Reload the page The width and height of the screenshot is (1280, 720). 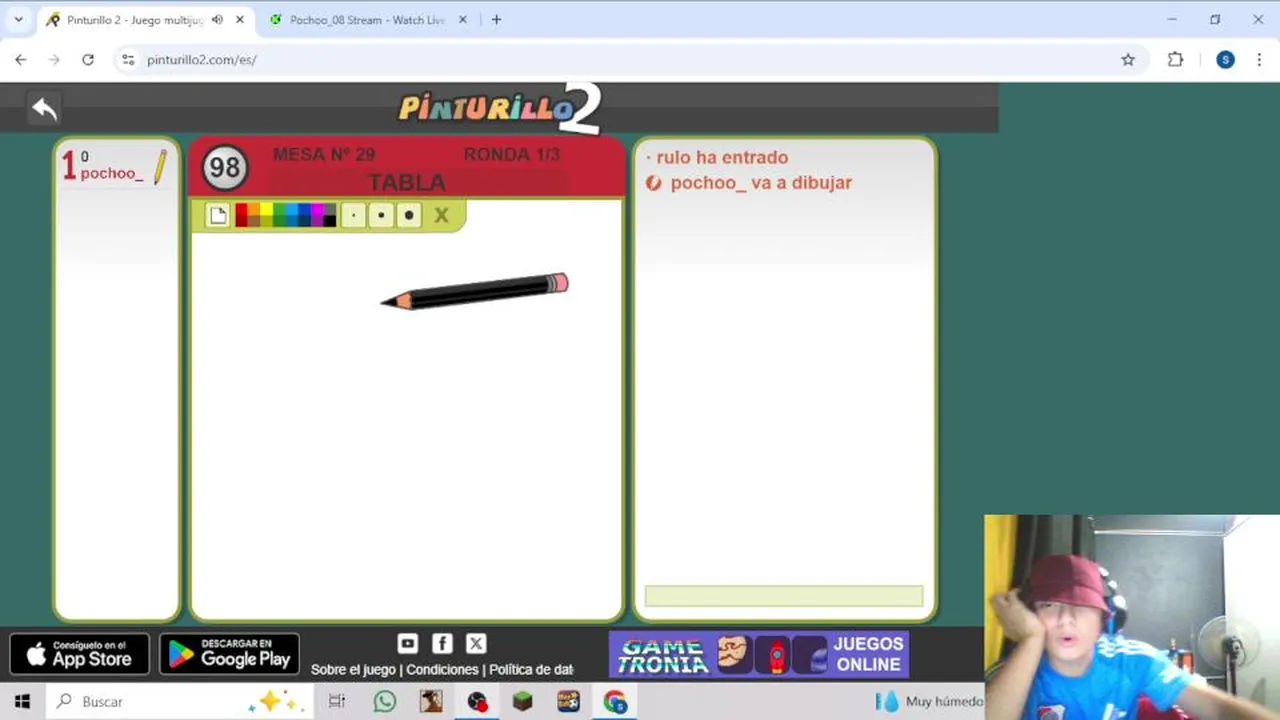[88, 60]
